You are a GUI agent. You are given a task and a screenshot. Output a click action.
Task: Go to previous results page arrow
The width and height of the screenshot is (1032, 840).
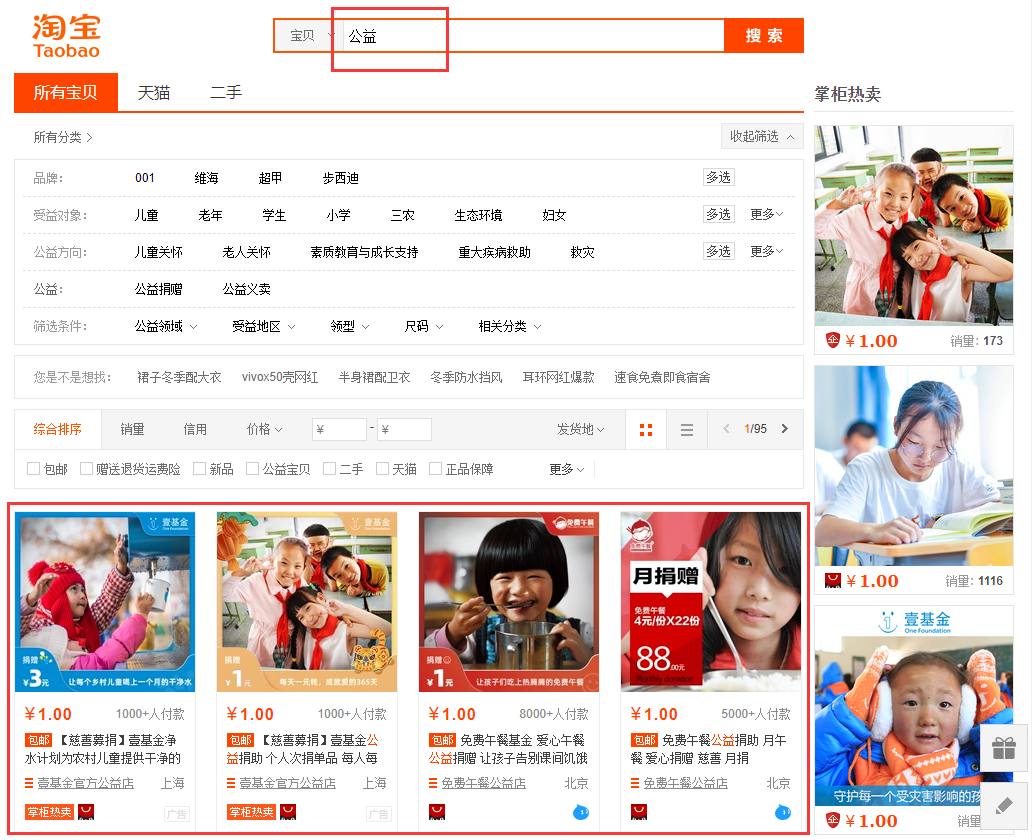pos(726,429)
